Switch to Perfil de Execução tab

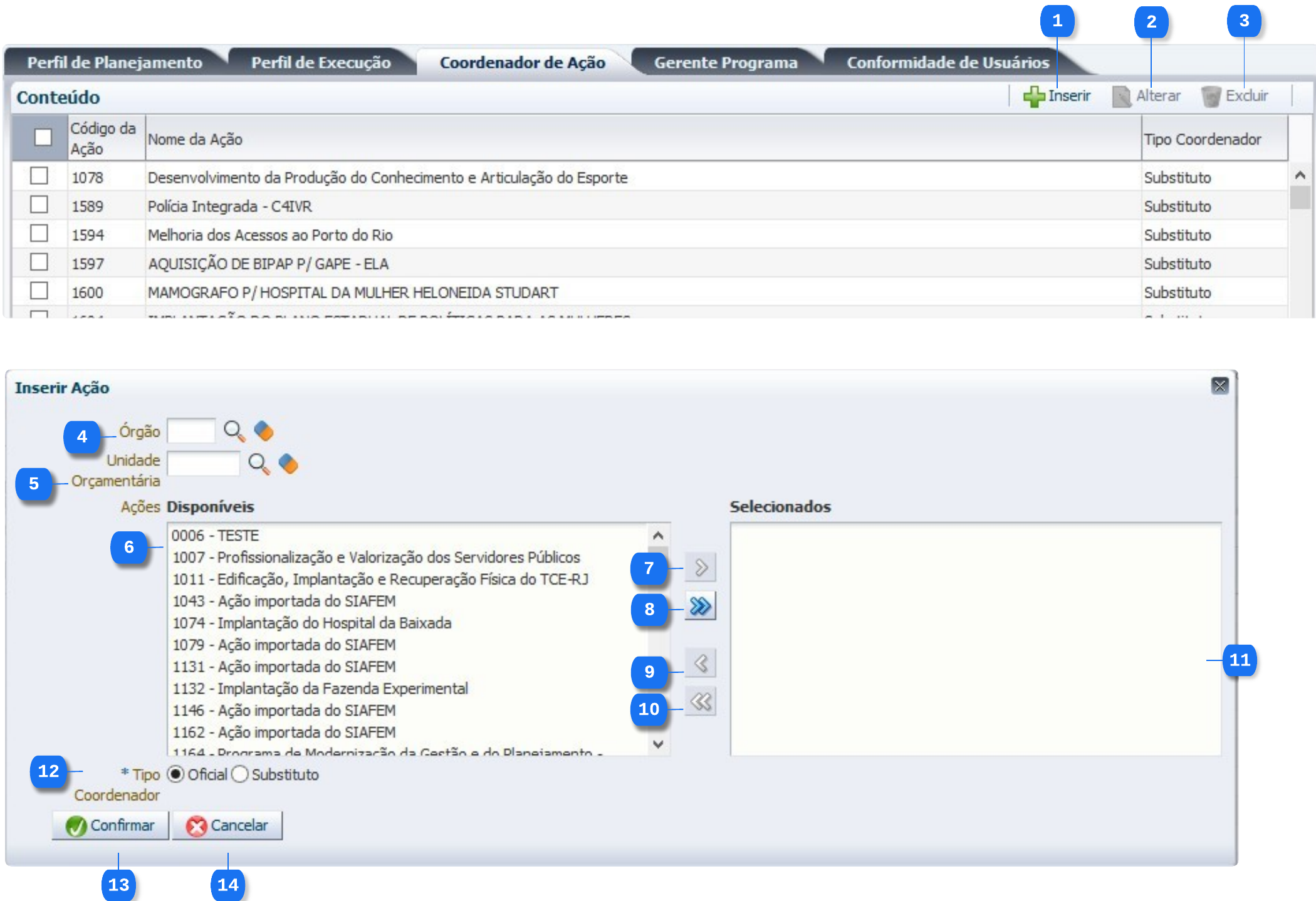(321, 63)
